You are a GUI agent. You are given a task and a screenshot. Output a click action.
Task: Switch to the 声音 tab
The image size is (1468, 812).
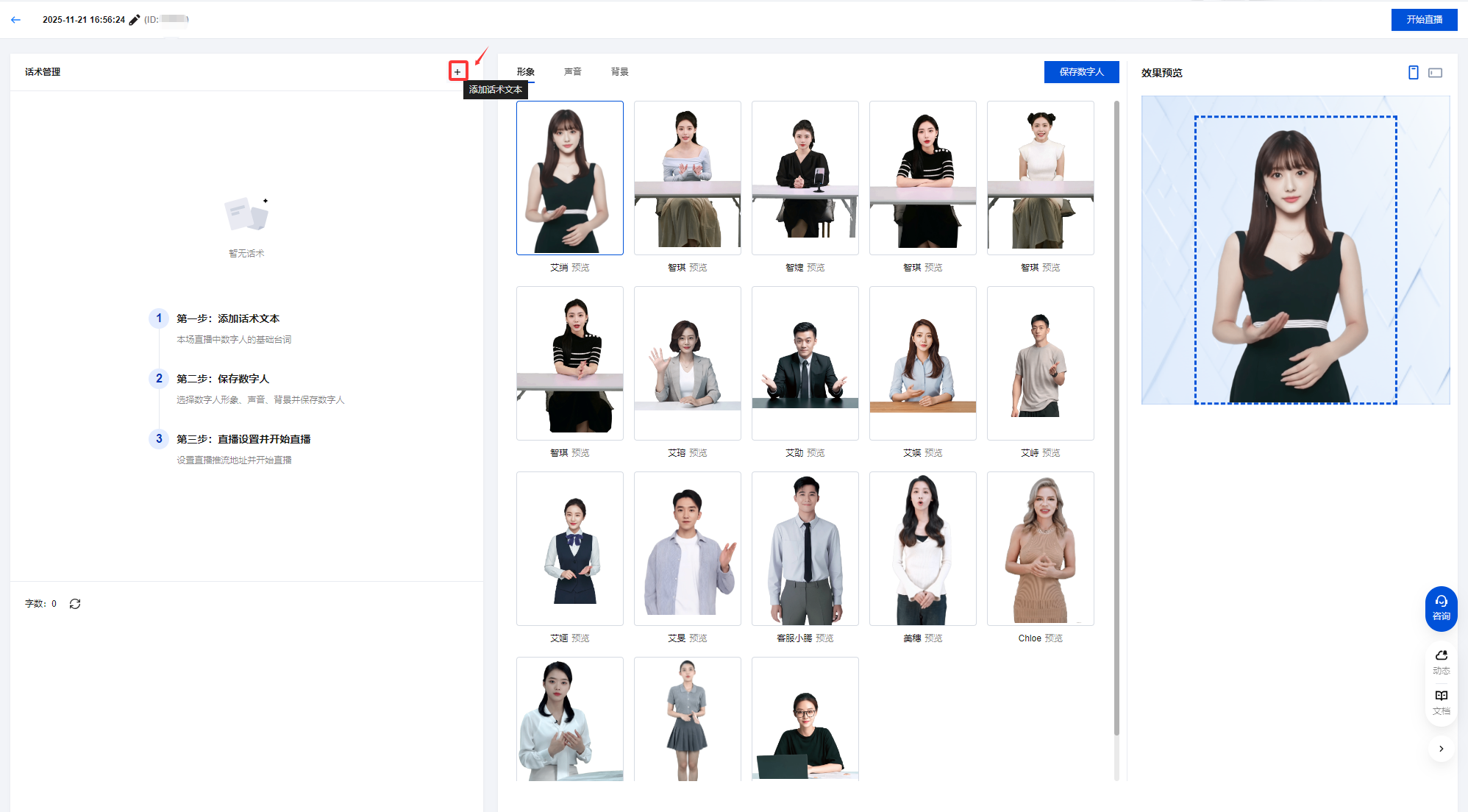tap(572, 71)
